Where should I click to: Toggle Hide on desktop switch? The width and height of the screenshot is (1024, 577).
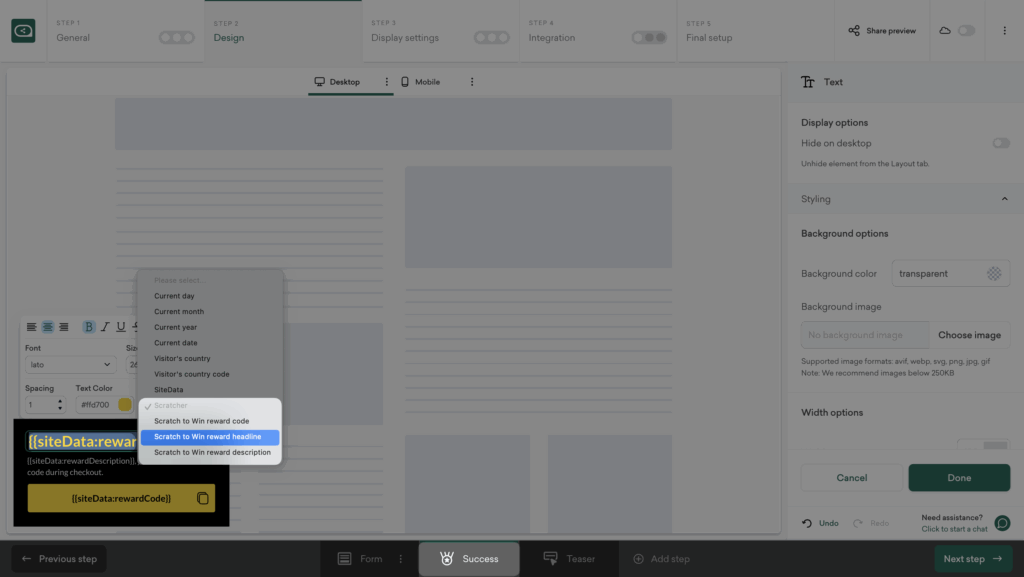1000,143
